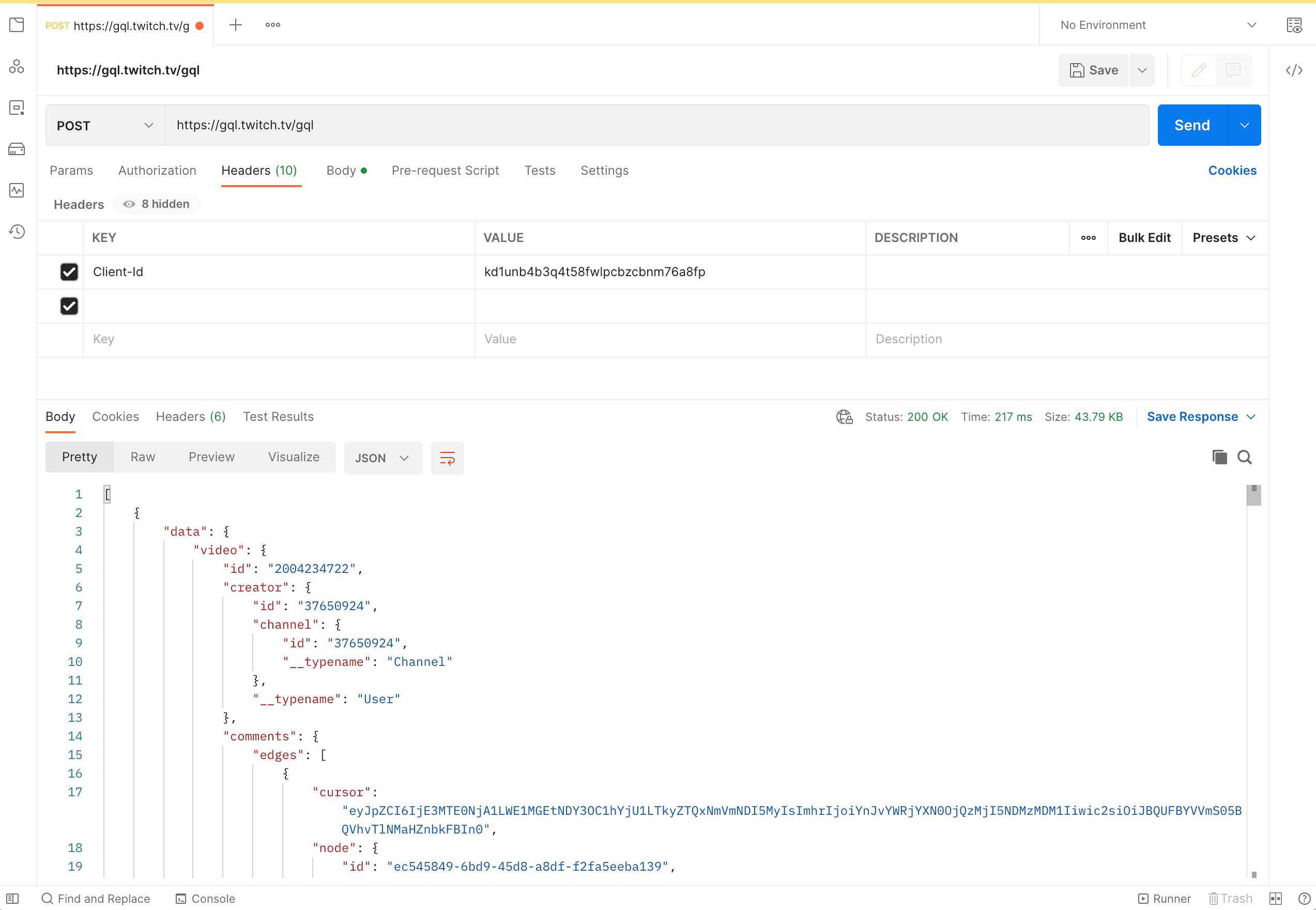The height and width of the screenshot is (910, 1316).
Task: Open the Collections sidebar icon
Action: pyautogui.click(x=17, y=25)
